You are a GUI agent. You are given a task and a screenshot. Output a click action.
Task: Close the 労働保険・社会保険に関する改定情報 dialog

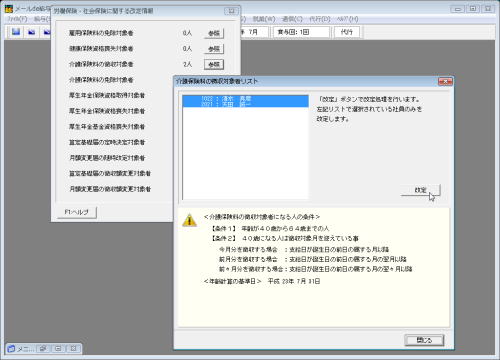pos(231,11)
